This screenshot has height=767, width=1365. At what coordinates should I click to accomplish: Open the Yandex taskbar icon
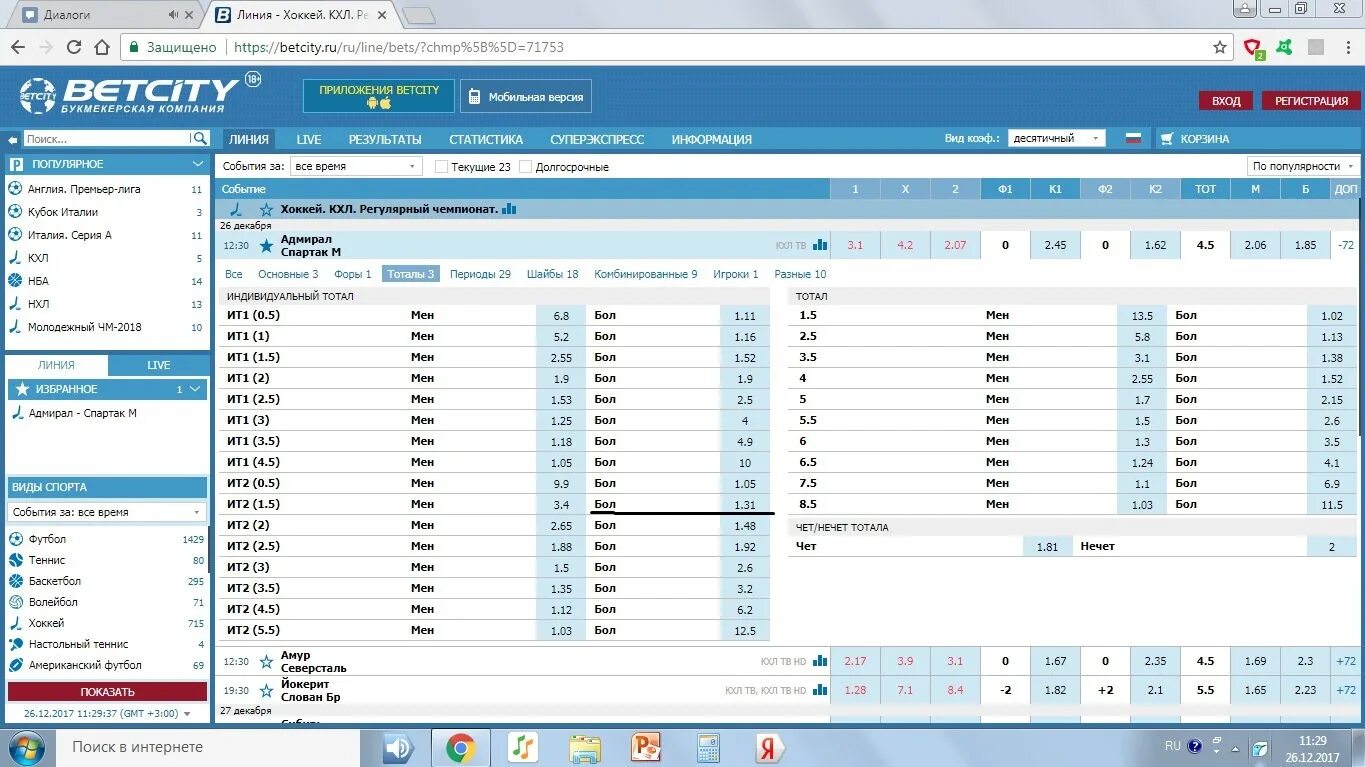(x=768, y=747)
